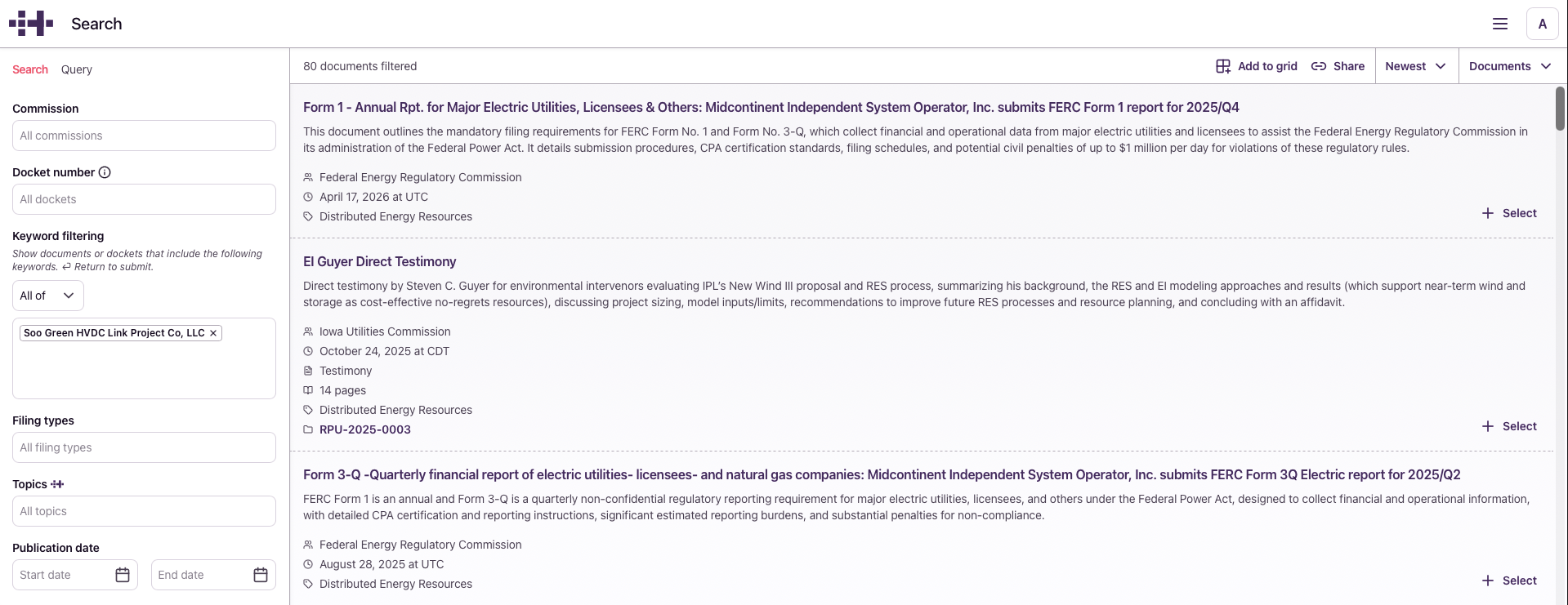Image resolution: width=1568 pixels, height=605 pixels.
Task: Open the Newest sort dropdown
Action: [1415, 66]
